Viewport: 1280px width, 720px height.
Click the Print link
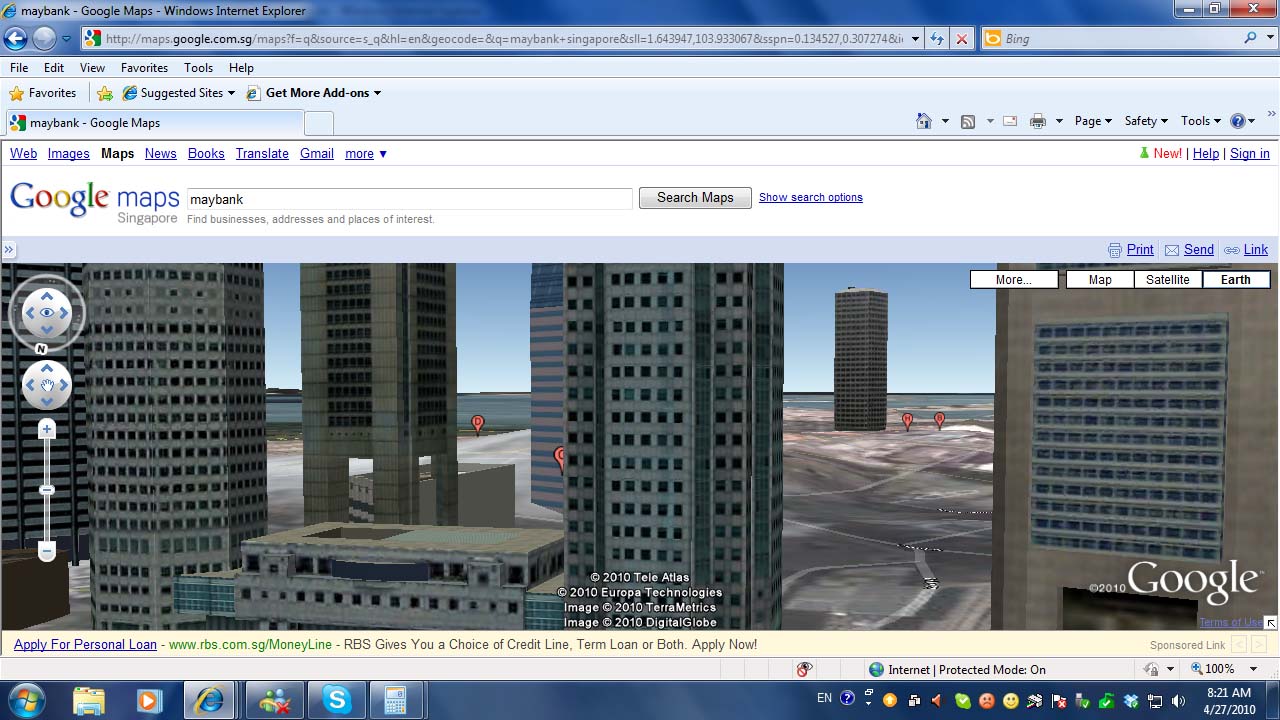[1140, 250]
